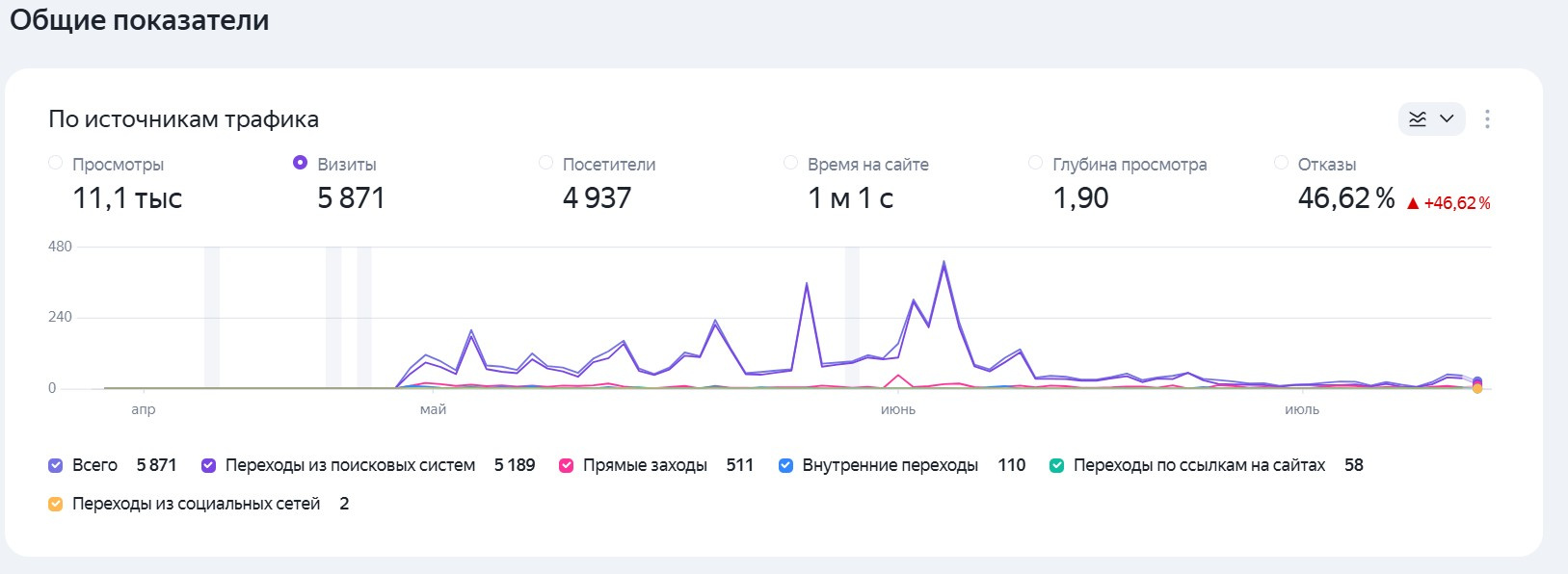The width and height of the screenshot is (1568, 574).
Task: Click the По источникам трафика widget title
Action: 183,119
